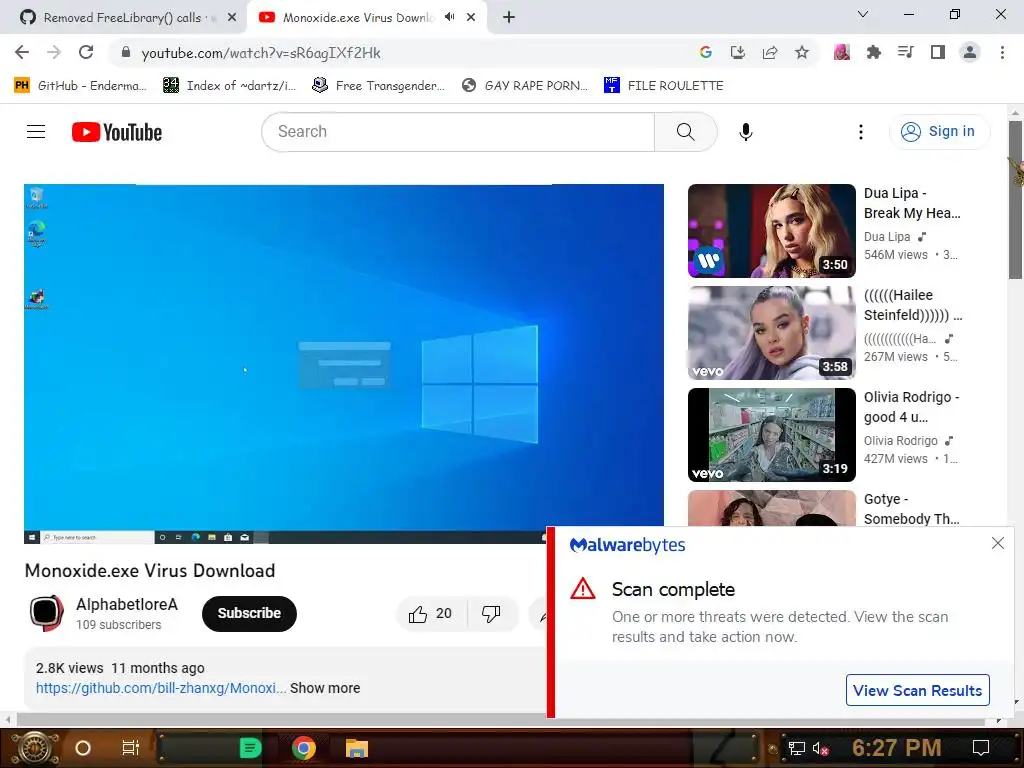Go to YouTube home via logo

[117, 132]
